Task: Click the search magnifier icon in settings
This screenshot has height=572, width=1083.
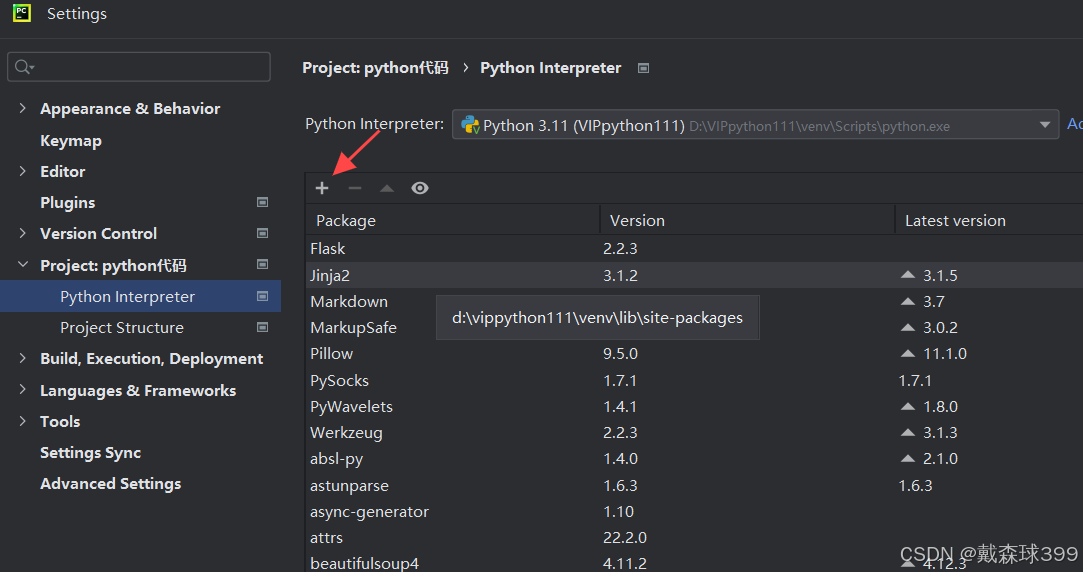Action: point(23,67)
